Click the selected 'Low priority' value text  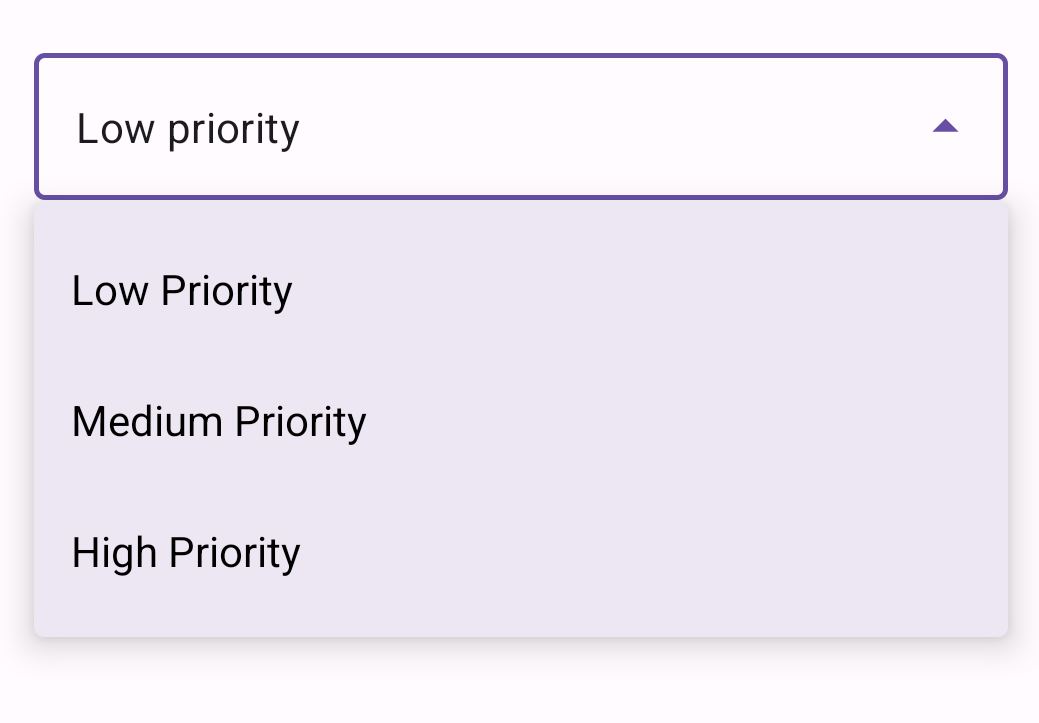pyautogui.click(x=188, y=129)
